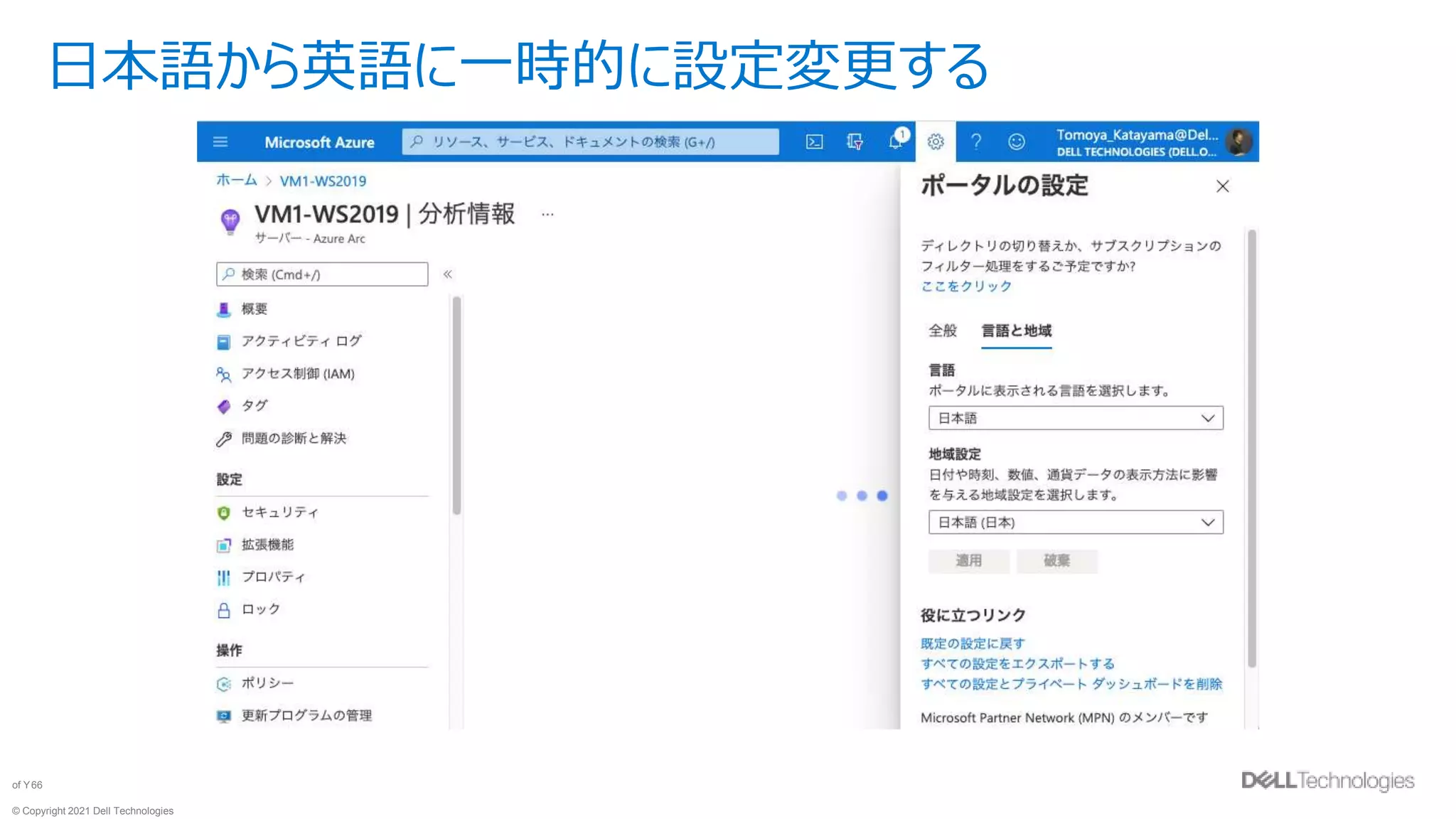Open the notifications bell icon
This screenshot has height=819, width=1456.
coord(896,141)
